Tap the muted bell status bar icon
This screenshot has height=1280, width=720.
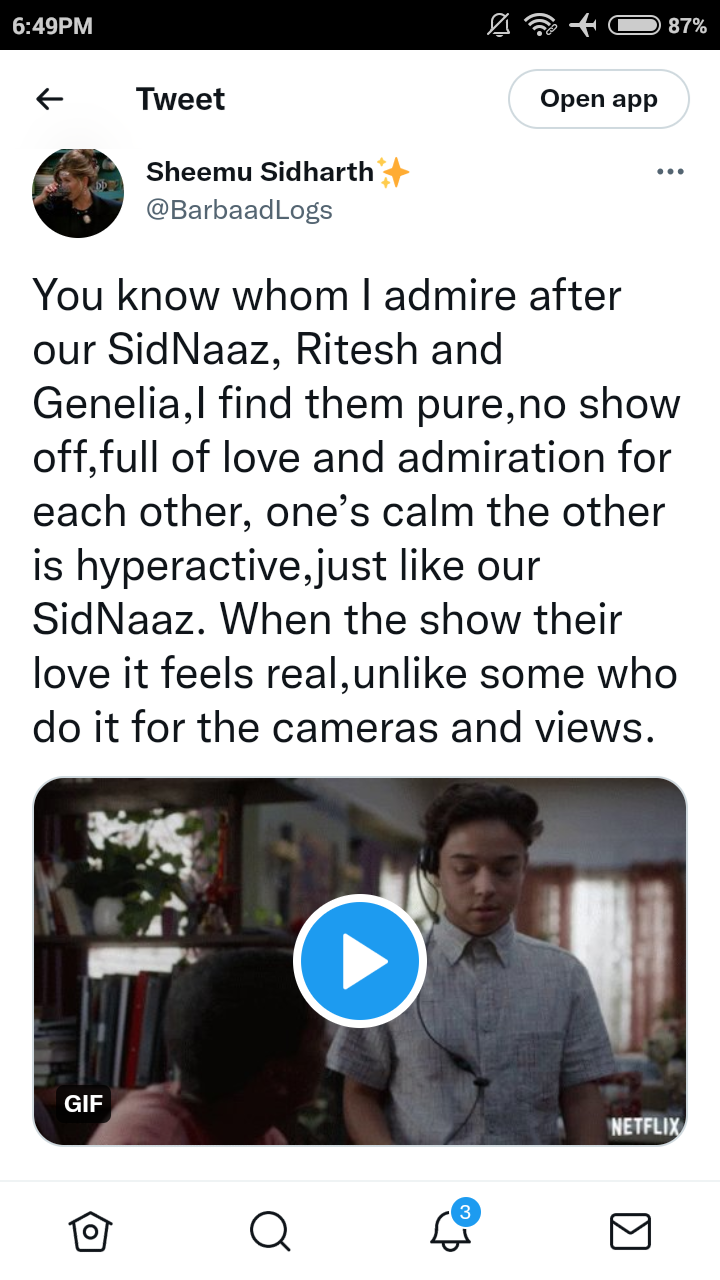coord(498,26)
